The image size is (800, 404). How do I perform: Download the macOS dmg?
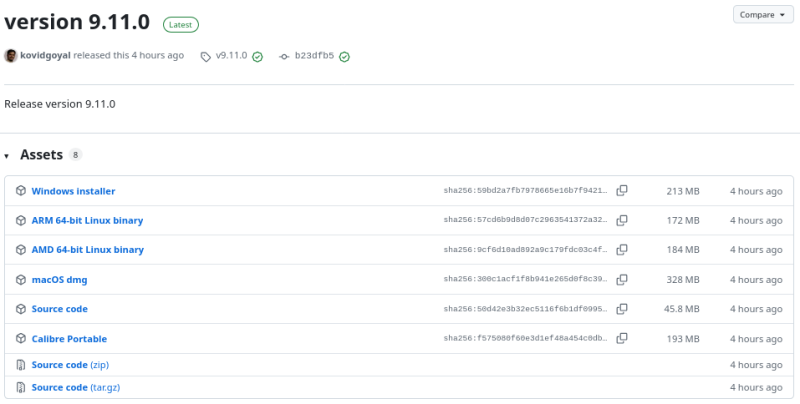tap(59, 280)
